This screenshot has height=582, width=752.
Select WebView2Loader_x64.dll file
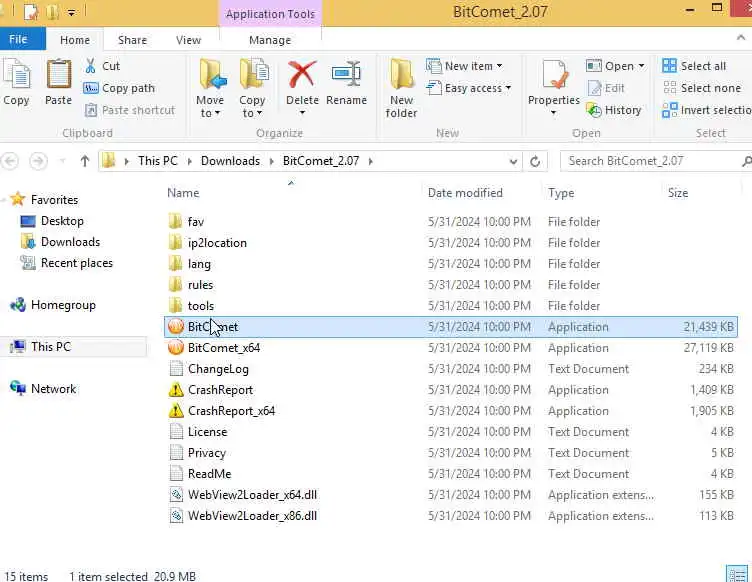pos(252,495)
